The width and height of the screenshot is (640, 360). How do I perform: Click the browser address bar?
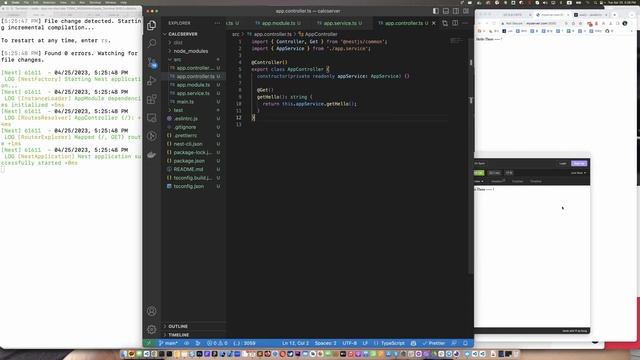(x=541, y=24)
